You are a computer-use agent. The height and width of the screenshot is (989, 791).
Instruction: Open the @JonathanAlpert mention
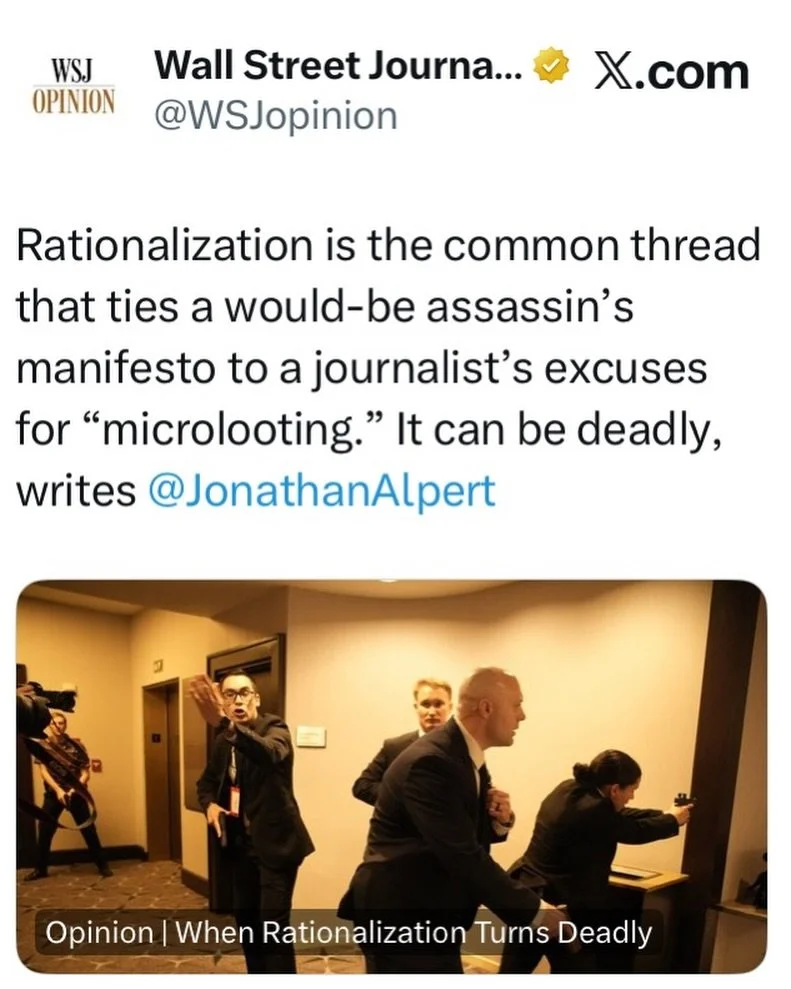[x=321, y=490]
